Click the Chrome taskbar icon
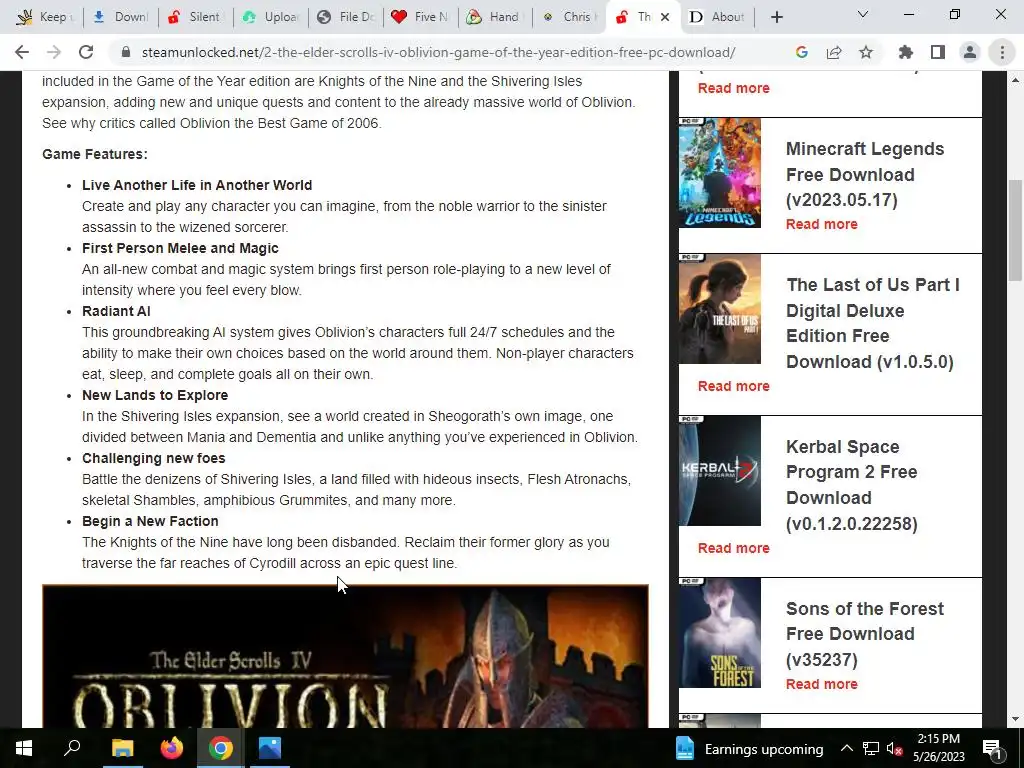 pyautogui.click(x=220, y=748)
